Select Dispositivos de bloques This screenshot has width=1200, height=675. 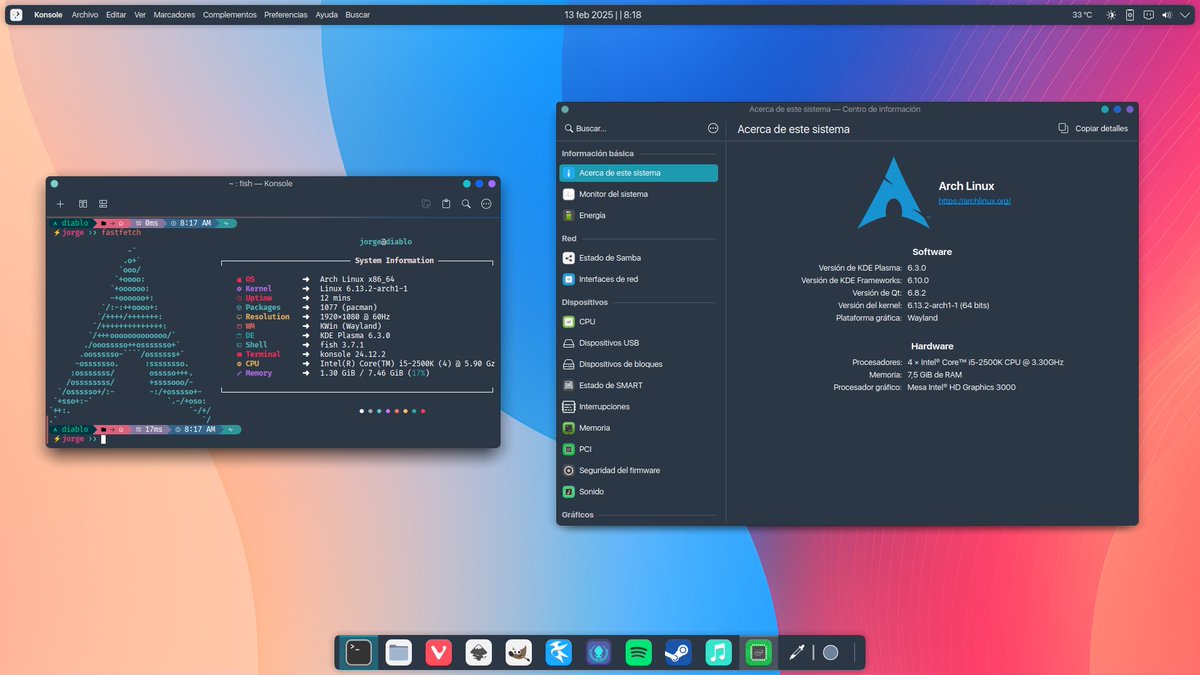tap(638, 364)
